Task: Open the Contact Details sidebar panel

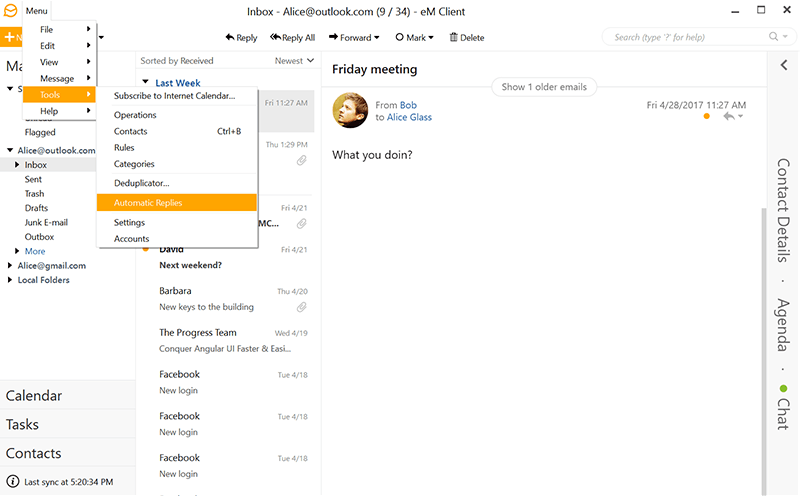Action: click(x=783, y=210)
